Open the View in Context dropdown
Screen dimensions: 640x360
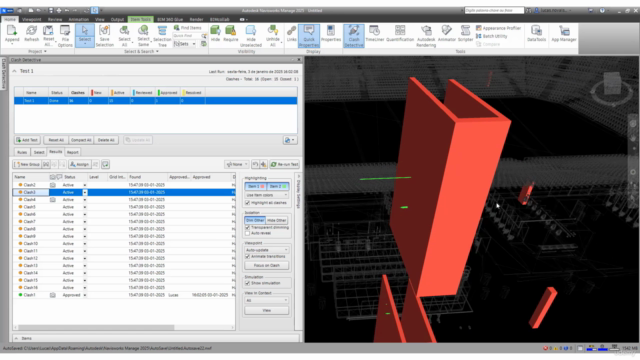[267, 300]
